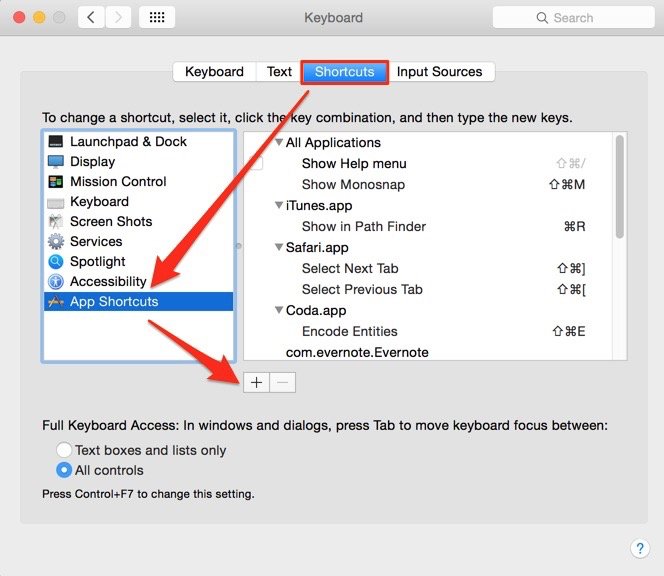664x576 pixels.
Task: Click the ⇧⌘] key combination
Action: click(x=571, y=269)
